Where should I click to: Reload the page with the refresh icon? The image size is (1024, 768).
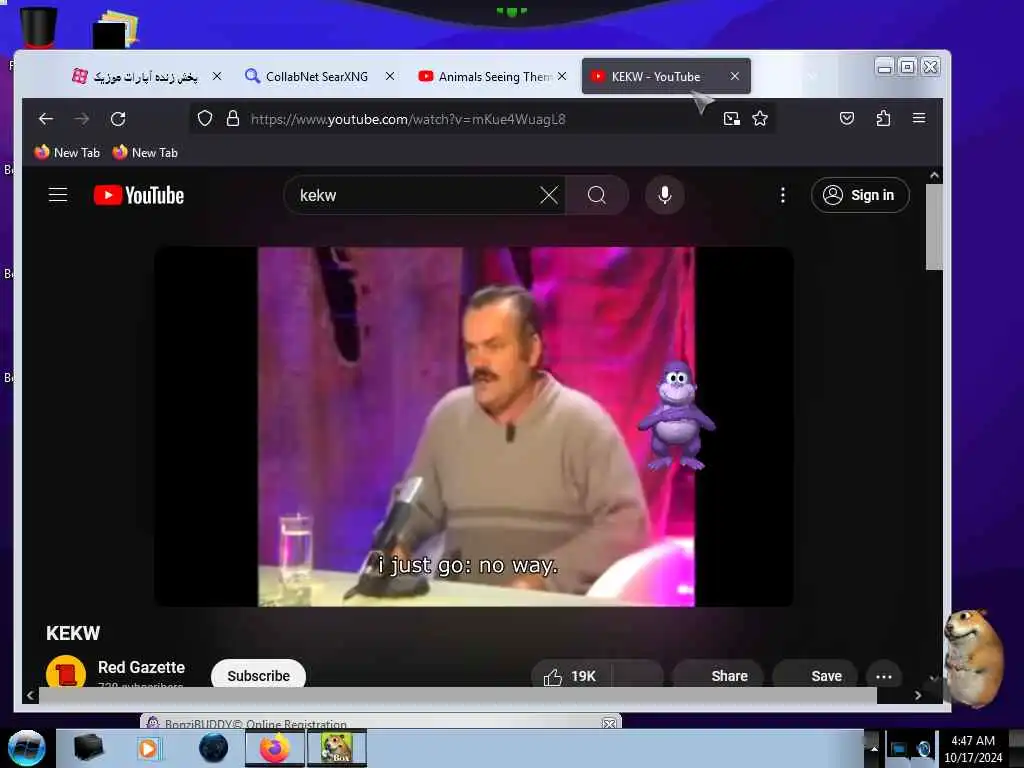point(118,119)
